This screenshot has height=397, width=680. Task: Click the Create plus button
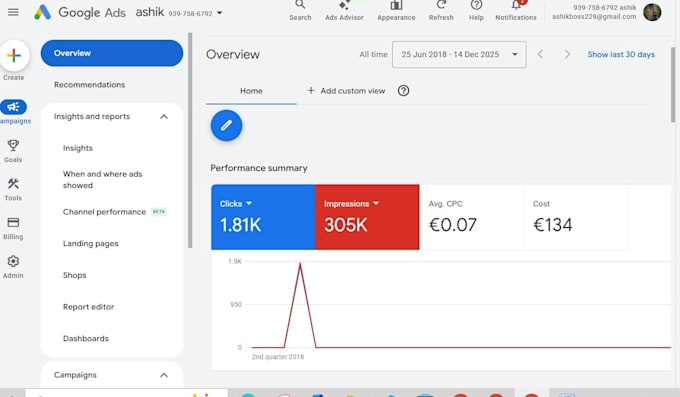(14, 56)
